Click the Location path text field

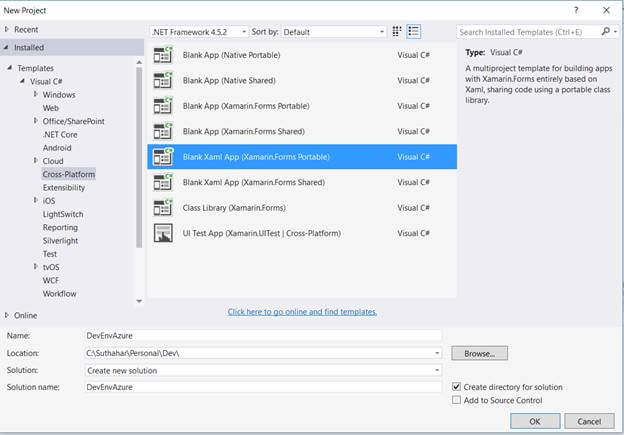pos(259,353)
